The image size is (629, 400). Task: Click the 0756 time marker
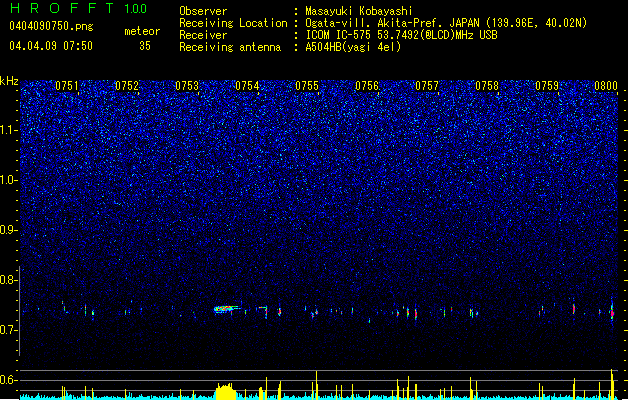coord(367,86)
